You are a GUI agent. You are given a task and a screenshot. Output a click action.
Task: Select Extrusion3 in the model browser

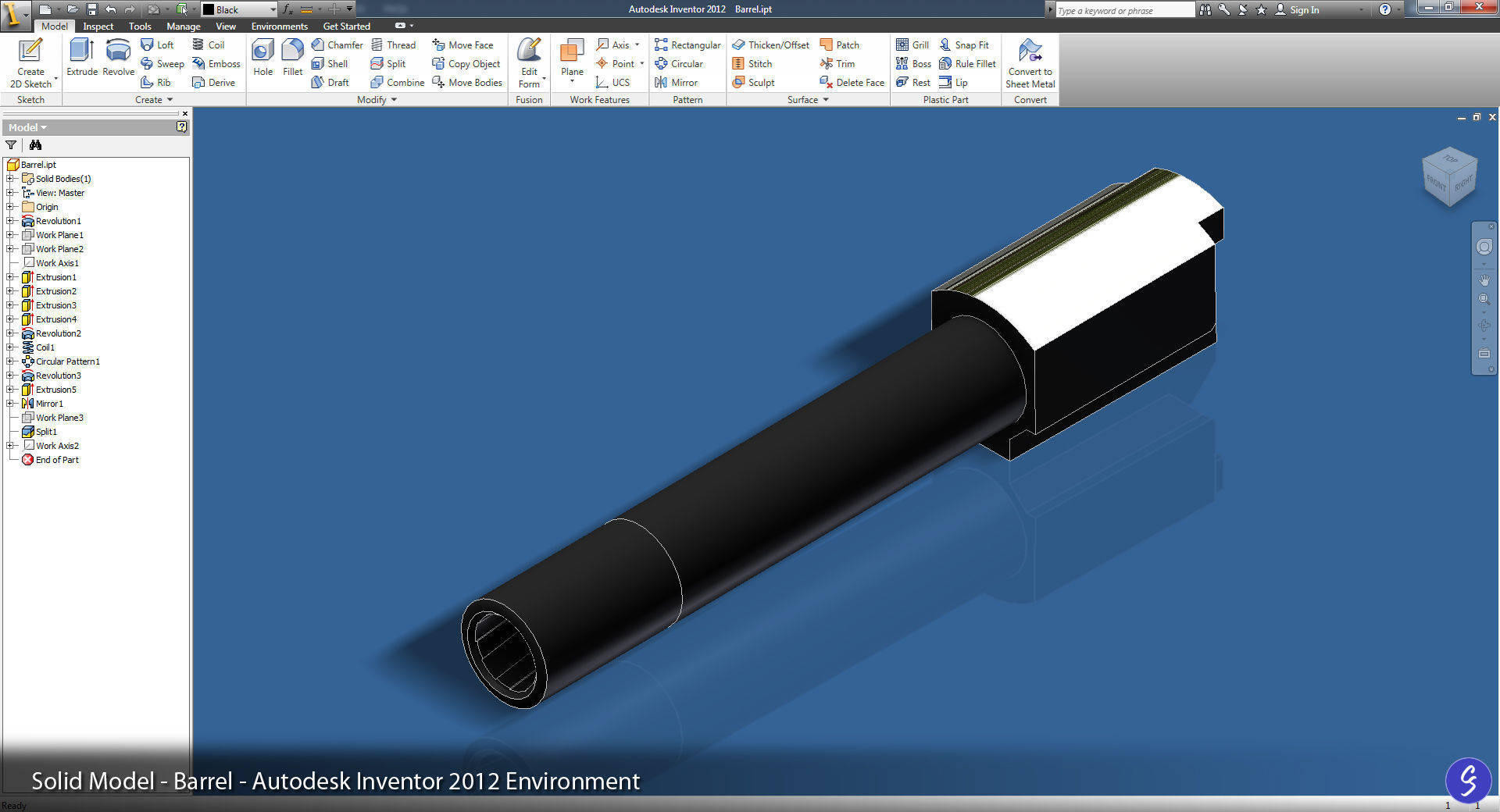click(x=56, y=305)
